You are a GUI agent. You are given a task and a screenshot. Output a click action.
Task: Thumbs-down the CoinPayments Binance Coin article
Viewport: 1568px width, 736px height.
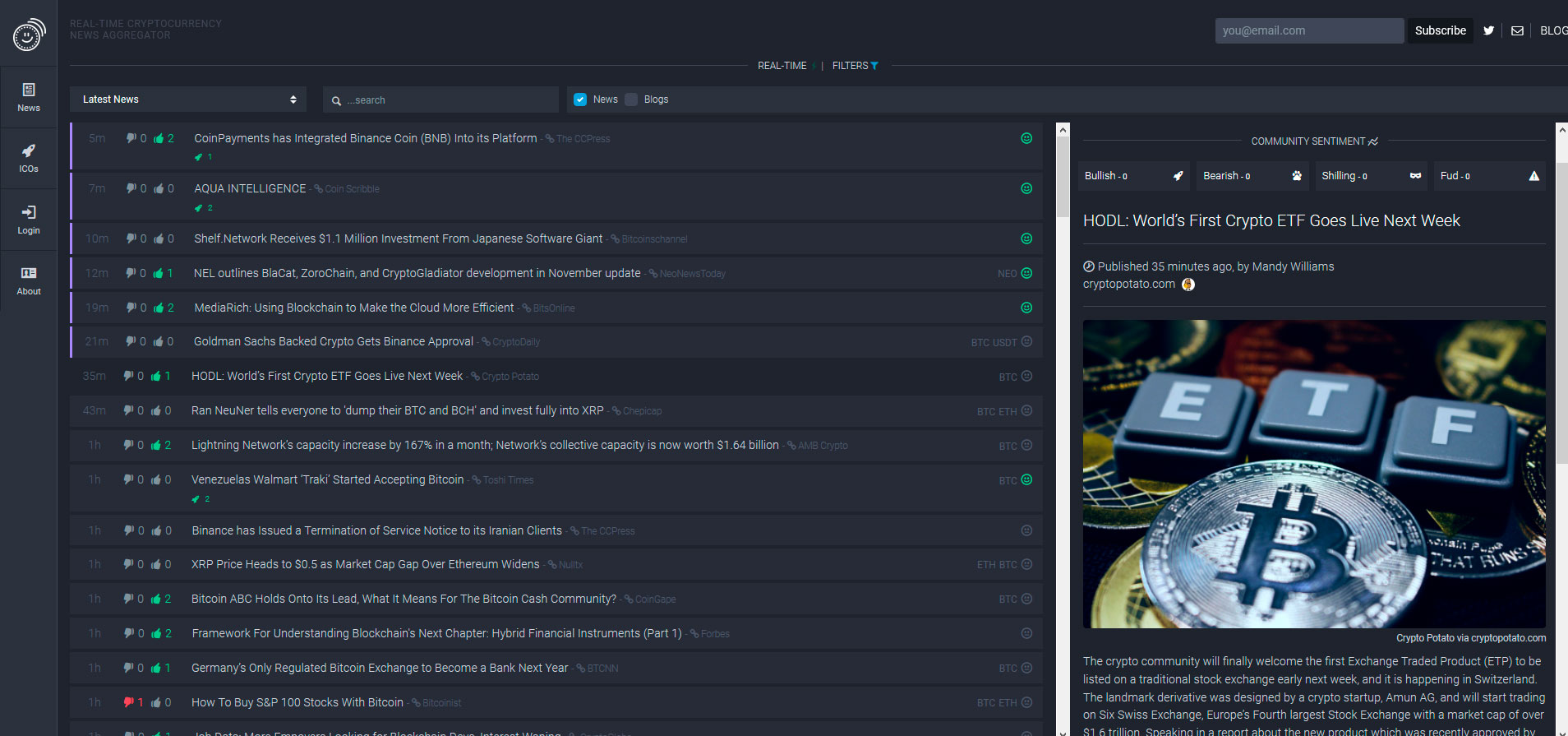tap(131, 138)
